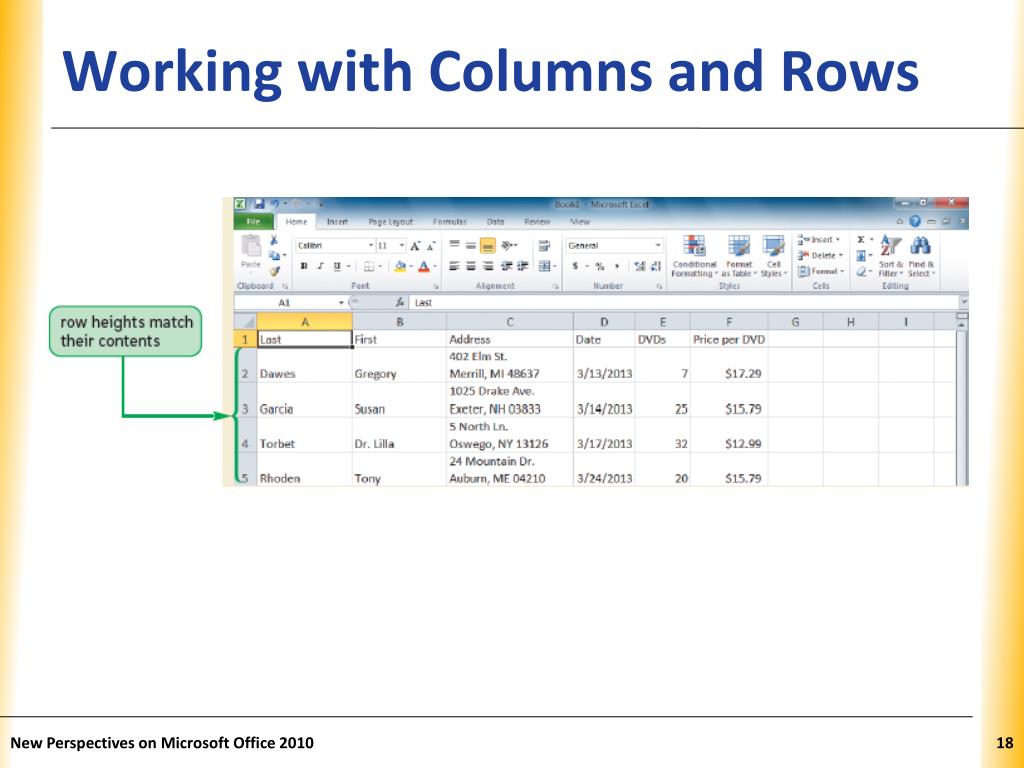Open the Calibri font name dropdown
This screenshot has height=768, width=1024.
(370, 245)
